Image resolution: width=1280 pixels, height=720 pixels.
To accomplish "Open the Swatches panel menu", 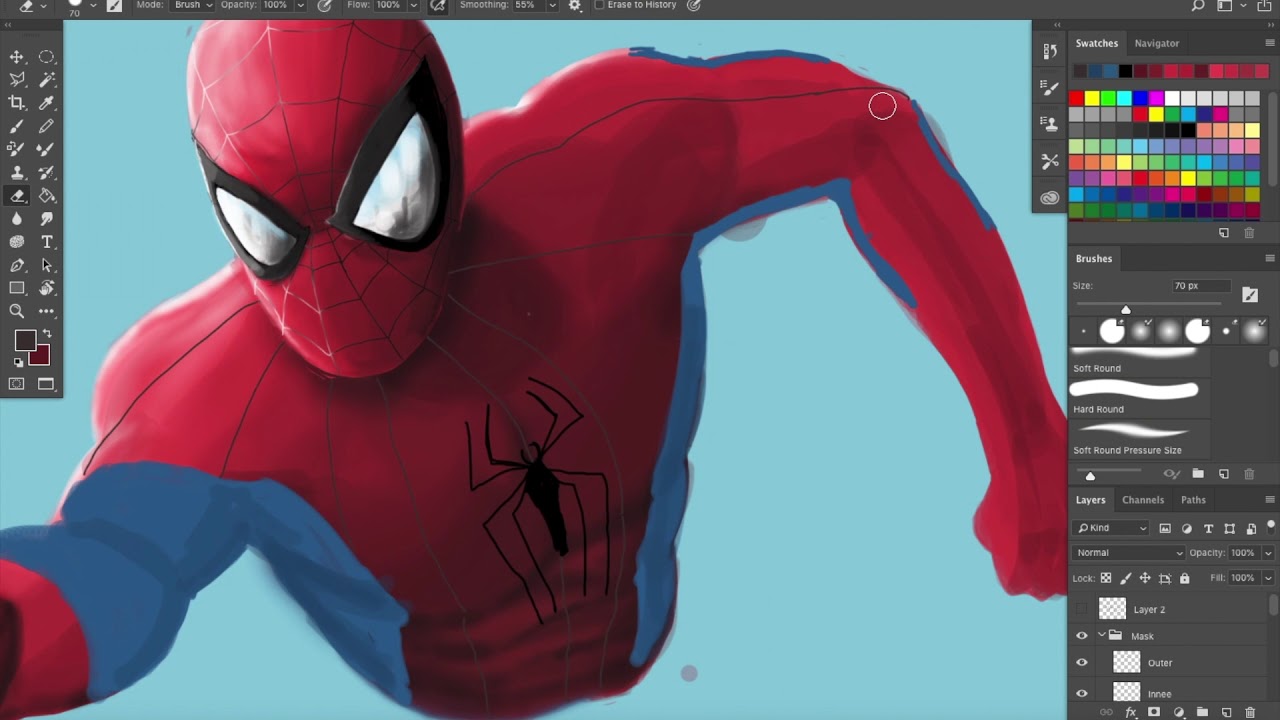I will 1270,43.
